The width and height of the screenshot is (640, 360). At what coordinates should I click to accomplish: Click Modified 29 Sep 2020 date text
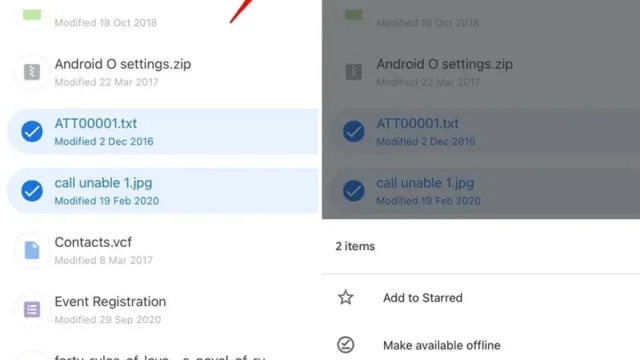108,320
